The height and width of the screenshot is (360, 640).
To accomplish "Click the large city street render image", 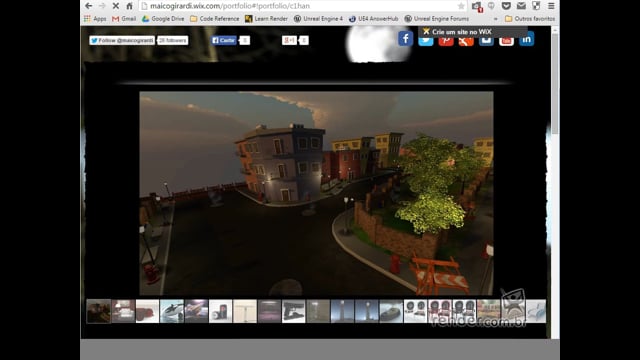I will tap(316, 193).
